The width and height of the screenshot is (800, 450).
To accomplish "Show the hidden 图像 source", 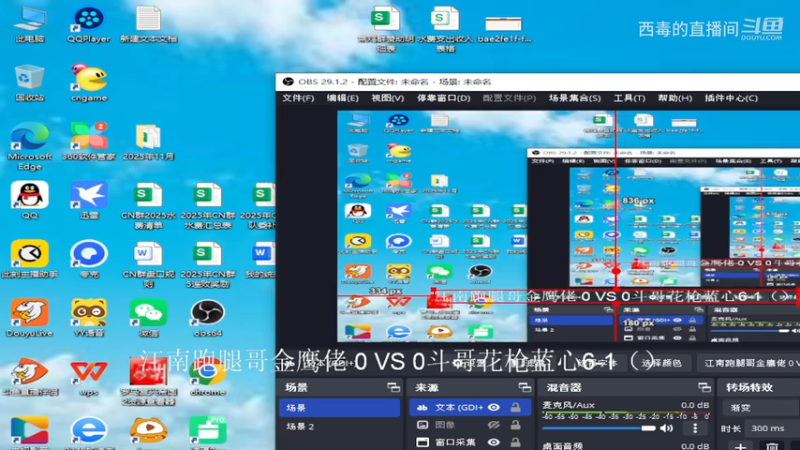I will pyautogui.click(x=494, y=424).
